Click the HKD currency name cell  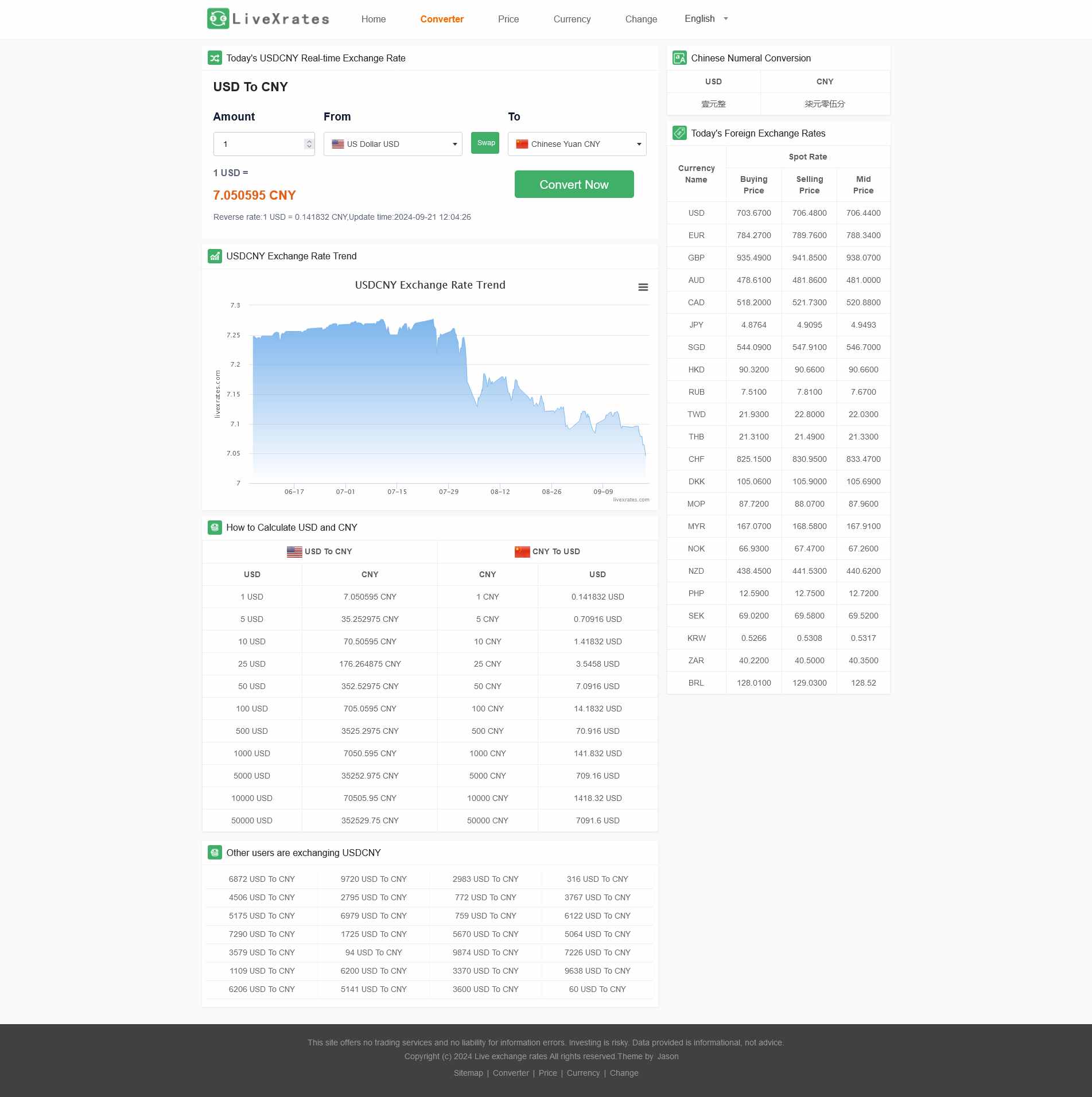tap(696, 369)
